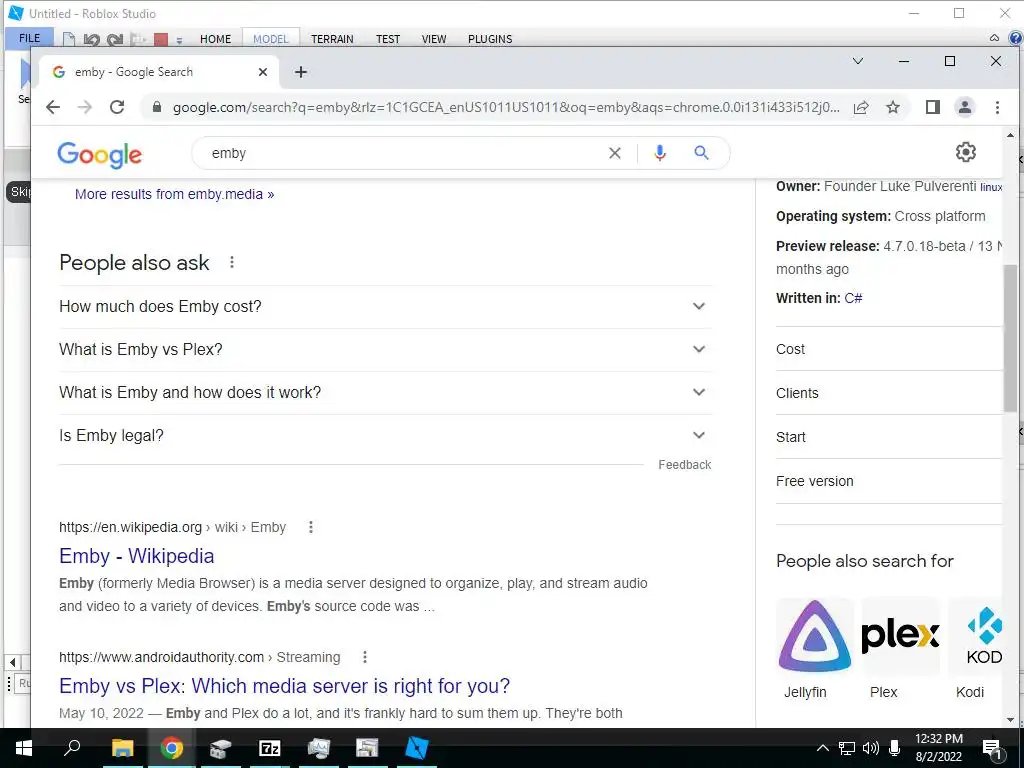Click the page vertical scrollbar thumb
The height and width of the screenshot is (768, 1024).
(1010, 338)
